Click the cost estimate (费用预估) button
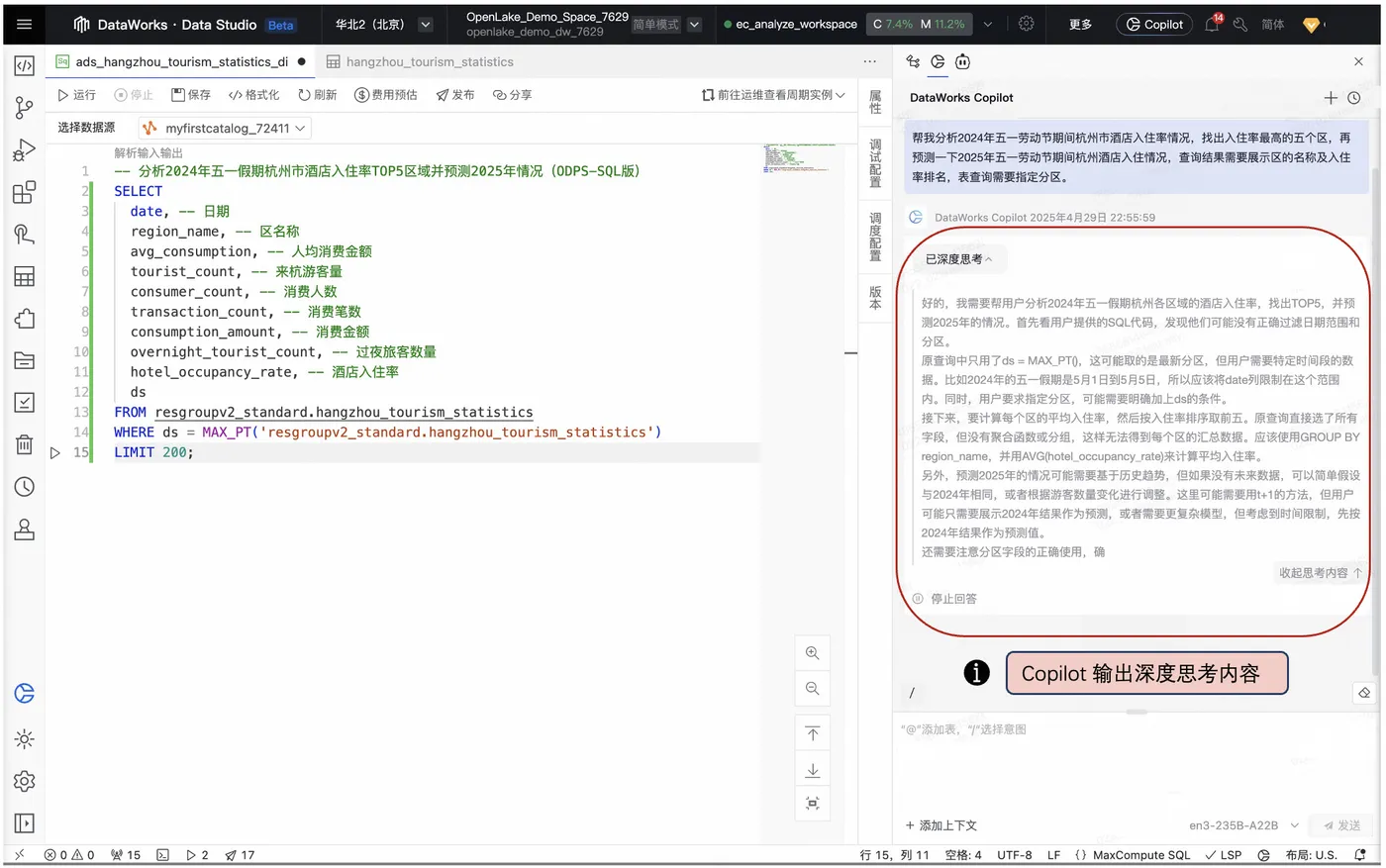 [386, 95]
